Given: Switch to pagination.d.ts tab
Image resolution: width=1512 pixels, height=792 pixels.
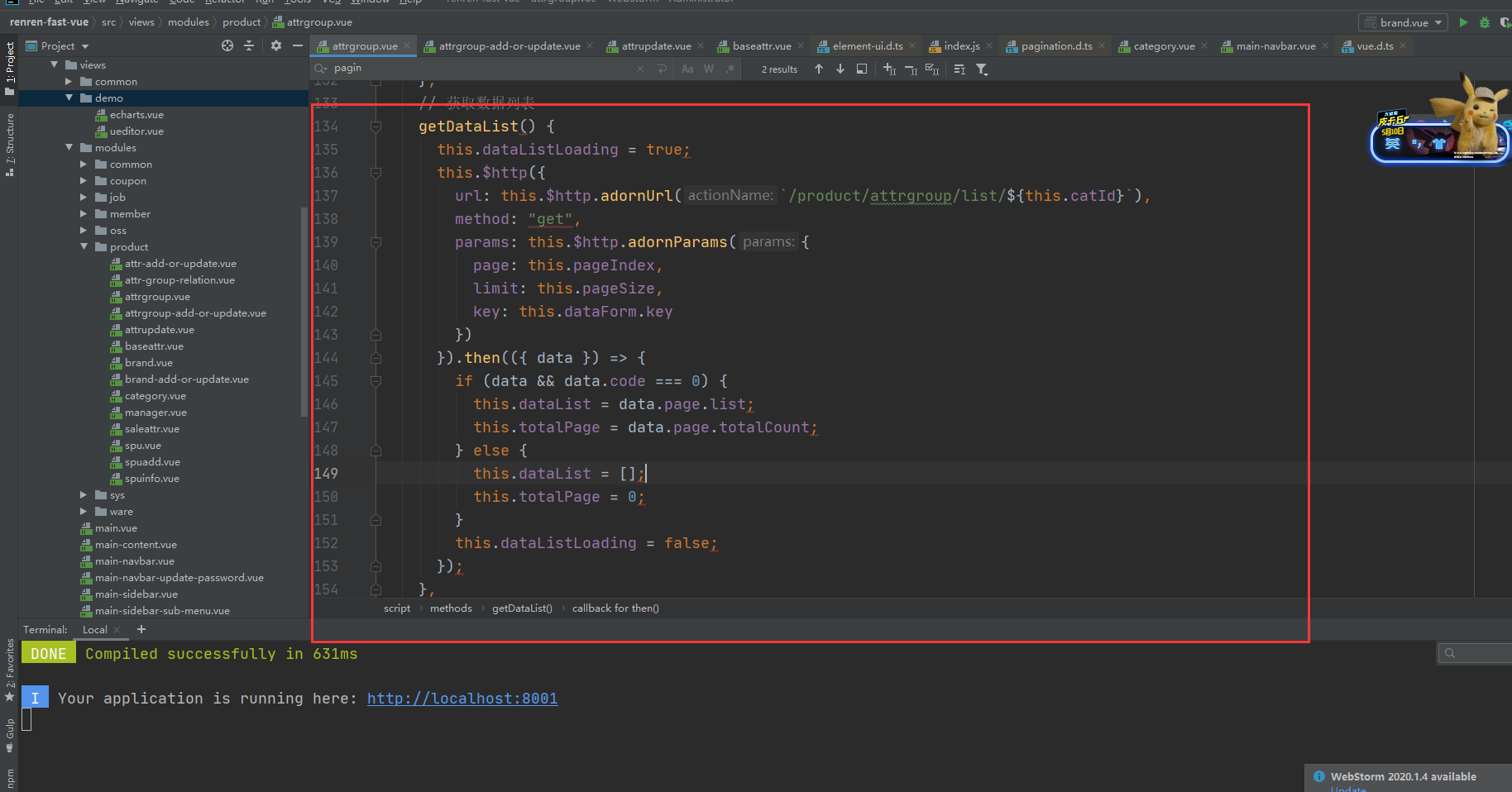Looking at the screenshot, I should [1056, 46].
